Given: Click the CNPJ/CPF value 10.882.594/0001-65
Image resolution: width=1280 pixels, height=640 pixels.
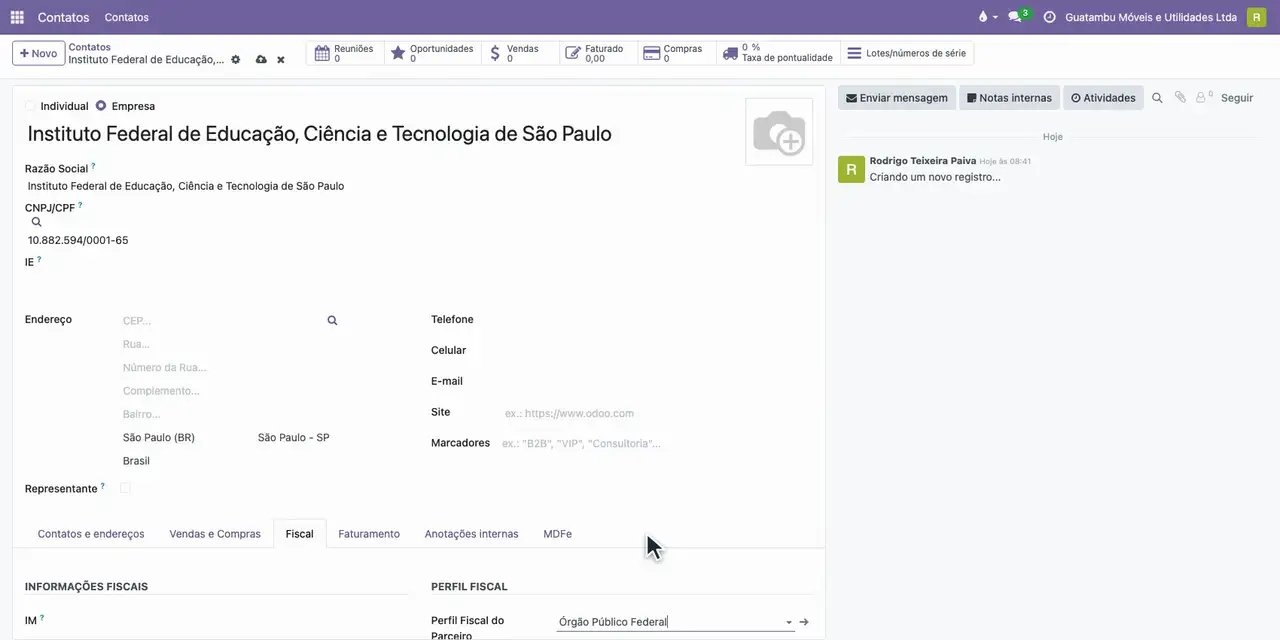Looking at the screenshot, I should 78,240.
